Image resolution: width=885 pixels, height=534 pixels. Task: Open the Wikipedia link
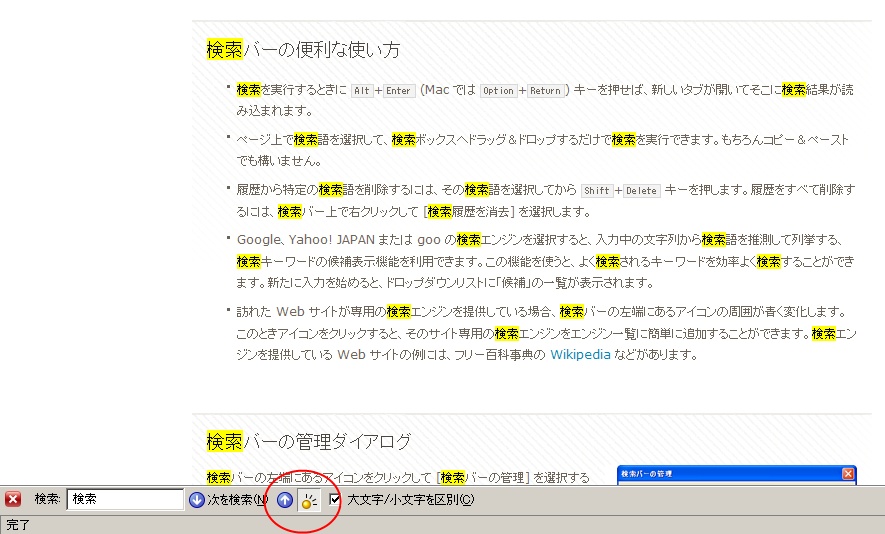580,354
